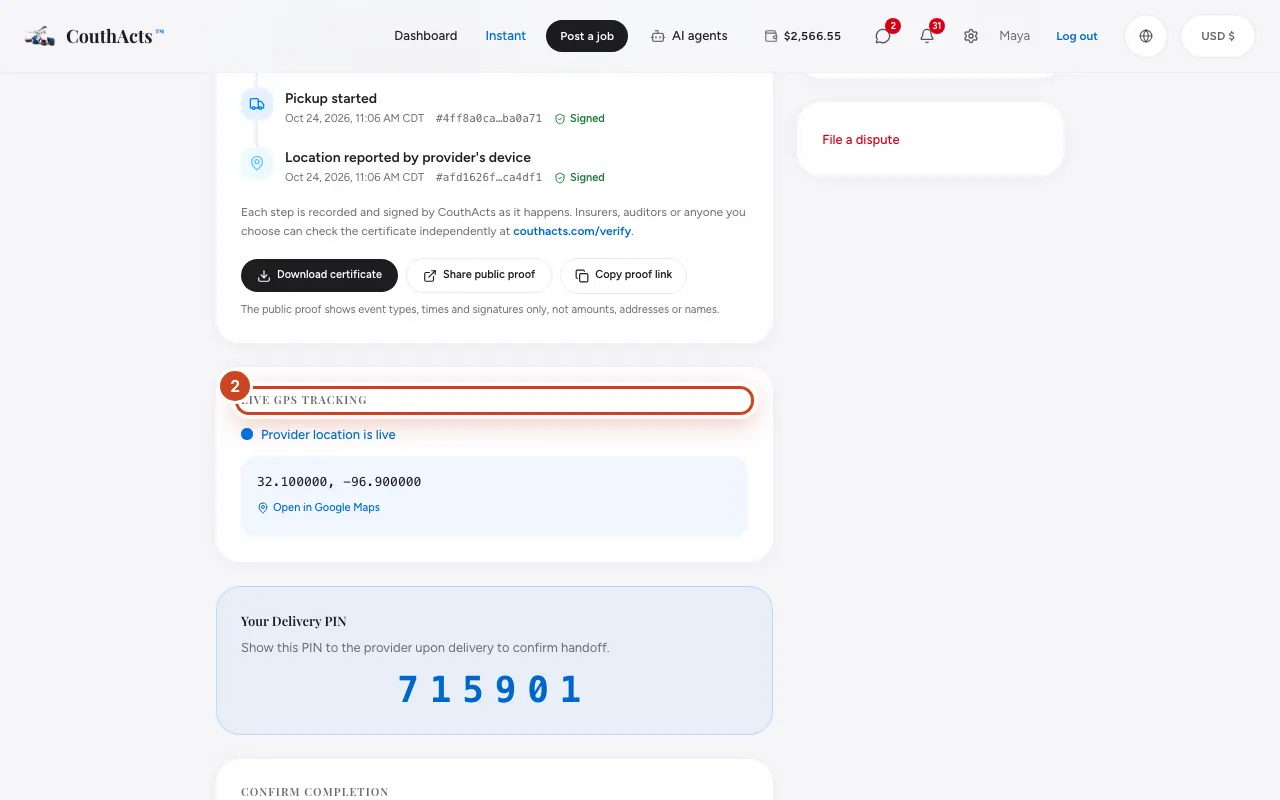1280x800 pixels.
Task: Open language globe selector
Action: (x=1146, y=36)
